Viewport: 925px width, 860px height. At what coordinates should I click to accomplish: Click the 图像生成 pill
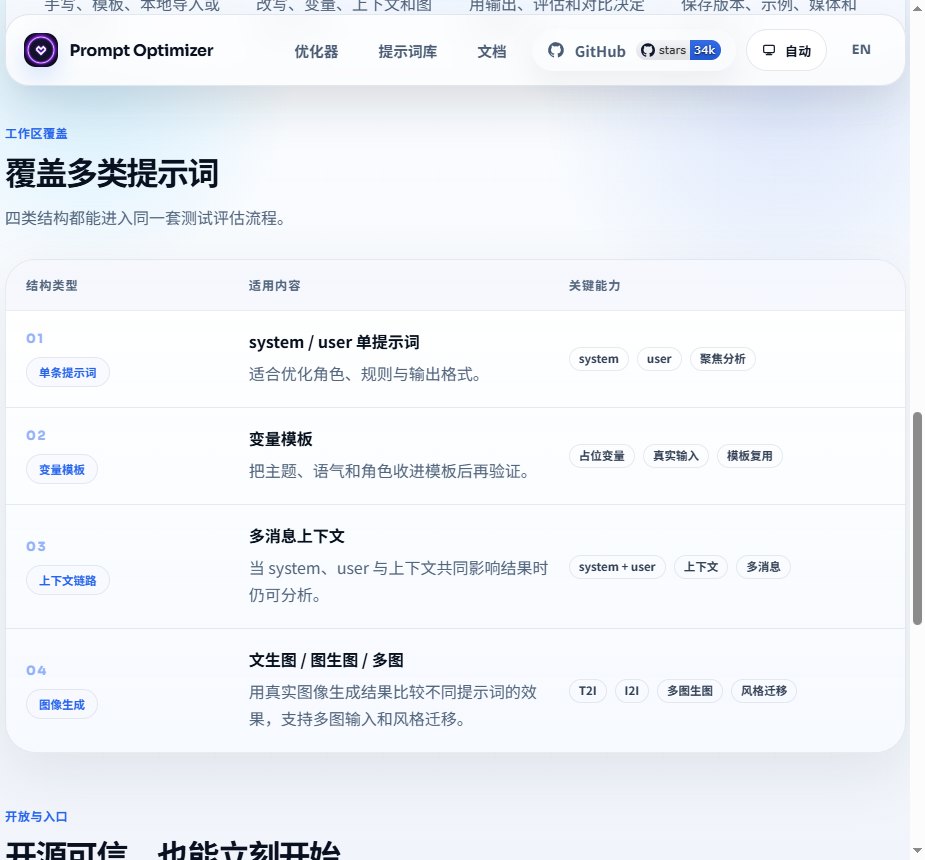coord(62,704)
